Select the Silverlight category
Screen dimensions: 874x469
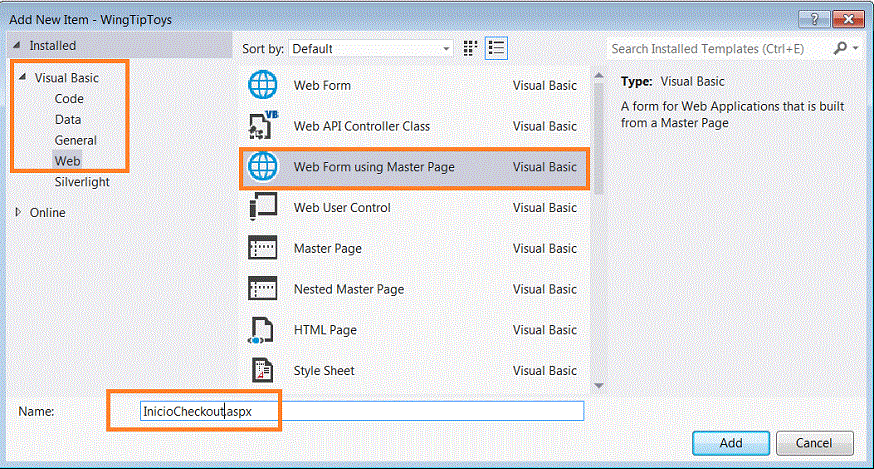click(82, 182)
